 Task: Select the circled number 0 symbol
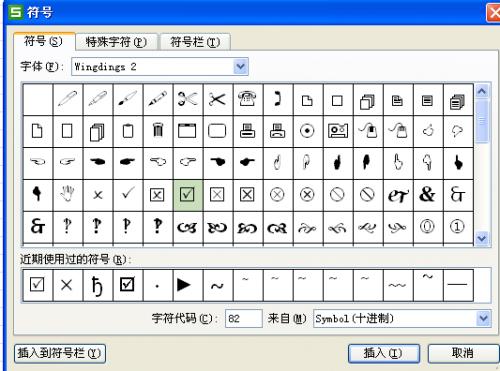coord(427,227)
